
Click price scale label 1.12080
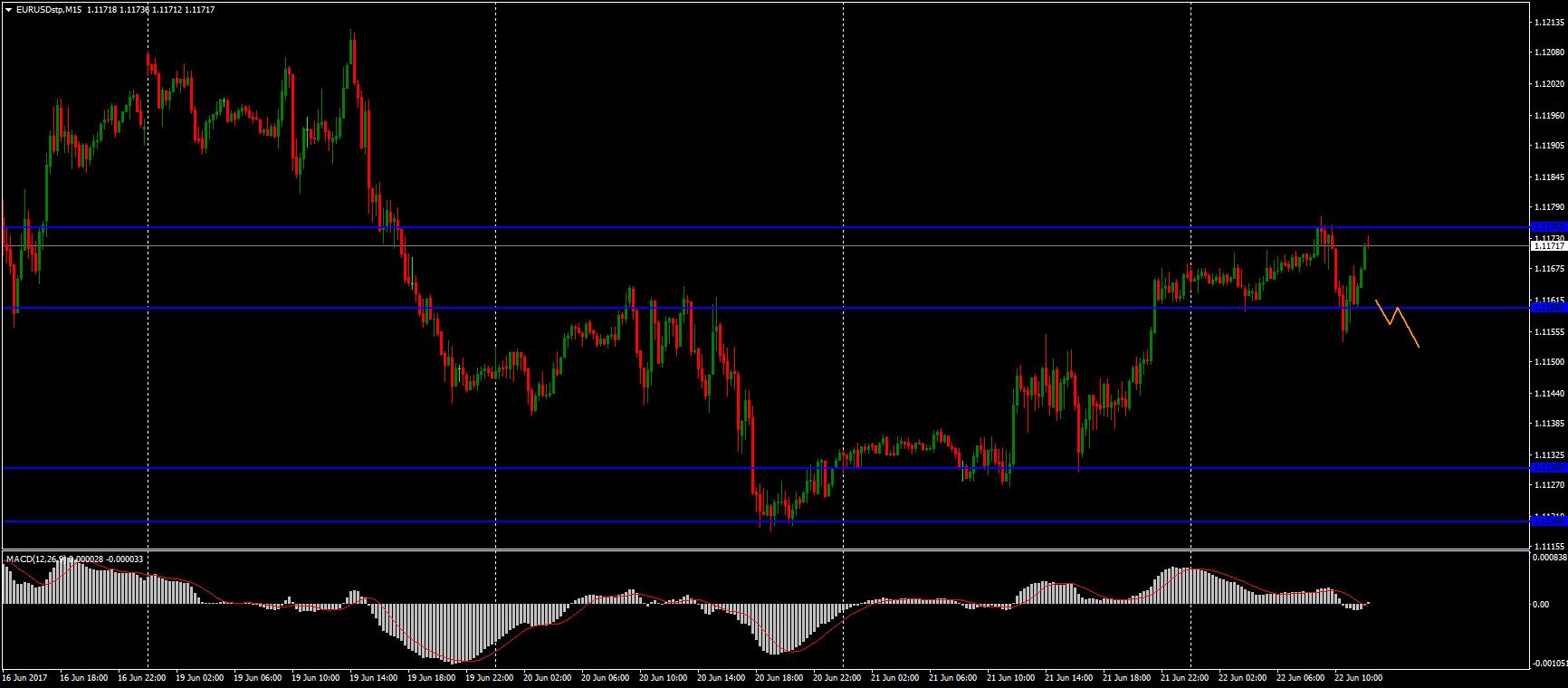1550,53
